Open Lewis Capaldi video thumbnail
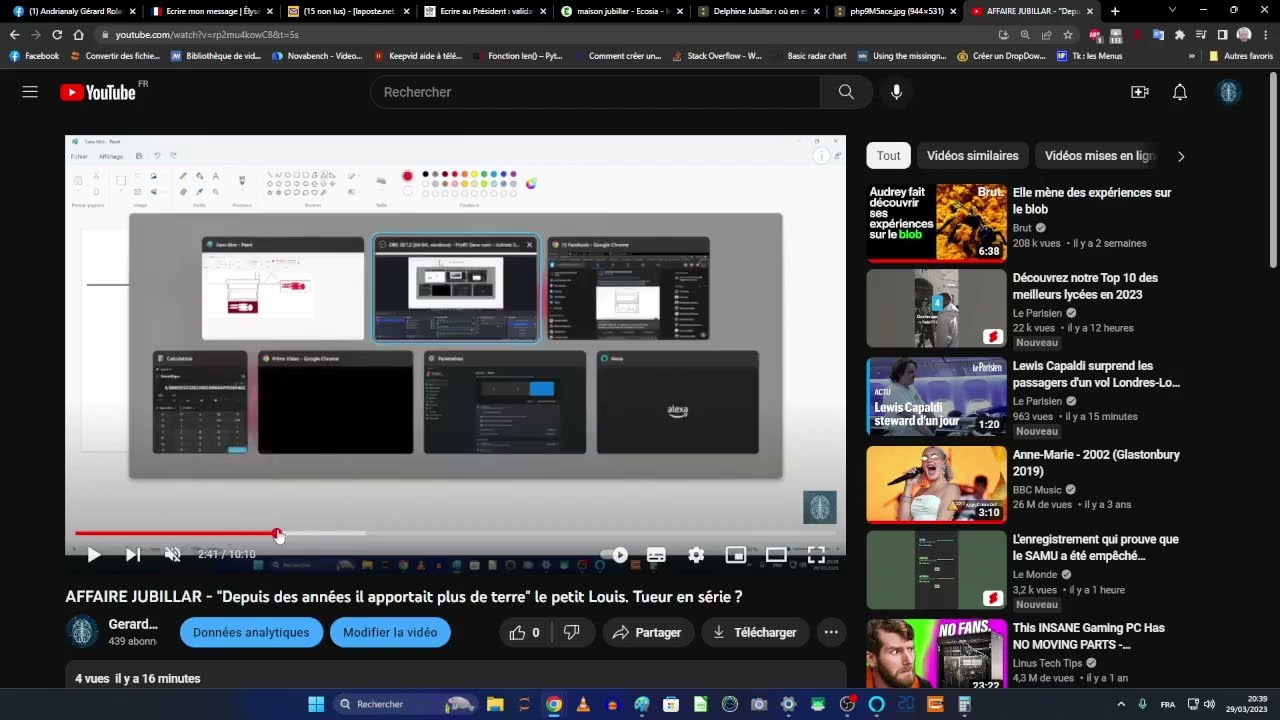The image size is (1280, 720). click(x=936, y=396)
